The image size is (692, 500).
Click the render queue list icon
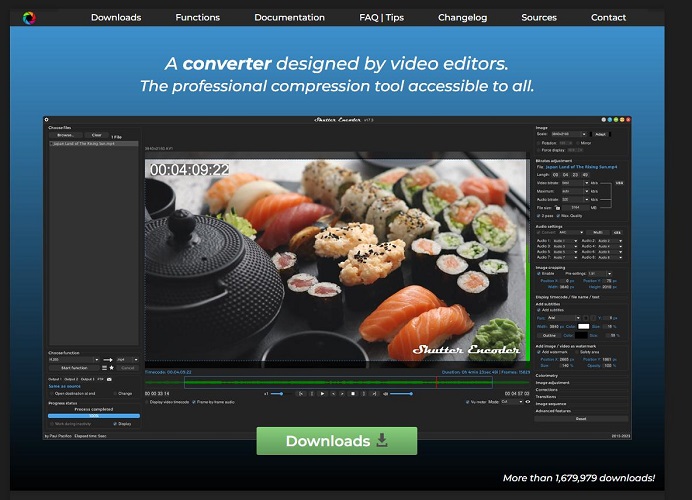pos(105,368)
